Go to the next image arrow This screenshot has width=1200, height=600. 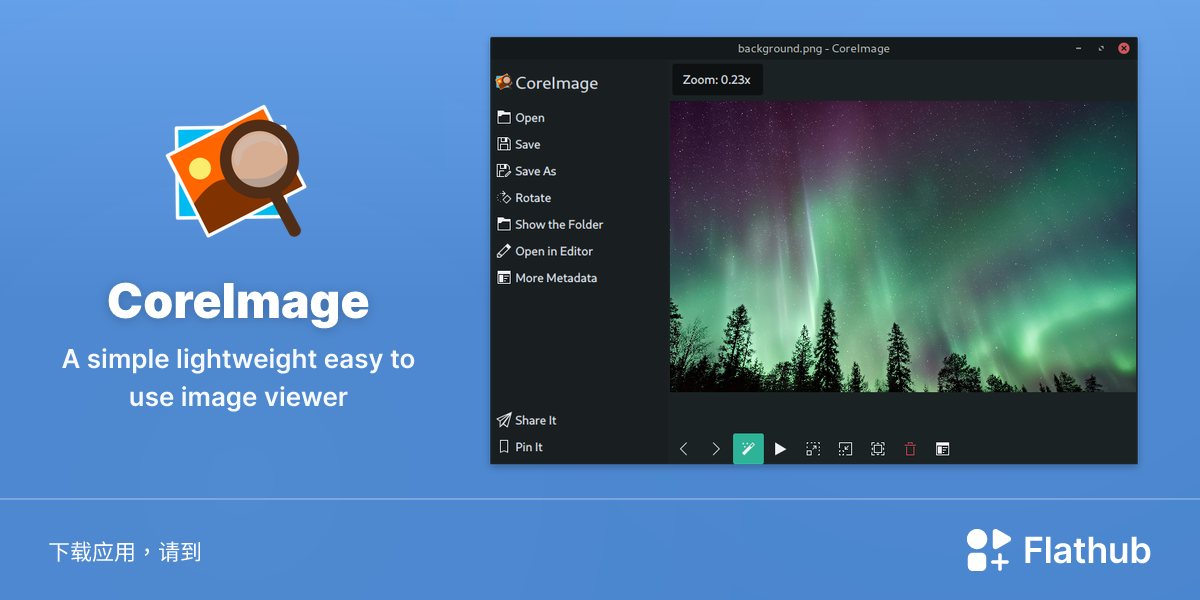tap(716, 449)
